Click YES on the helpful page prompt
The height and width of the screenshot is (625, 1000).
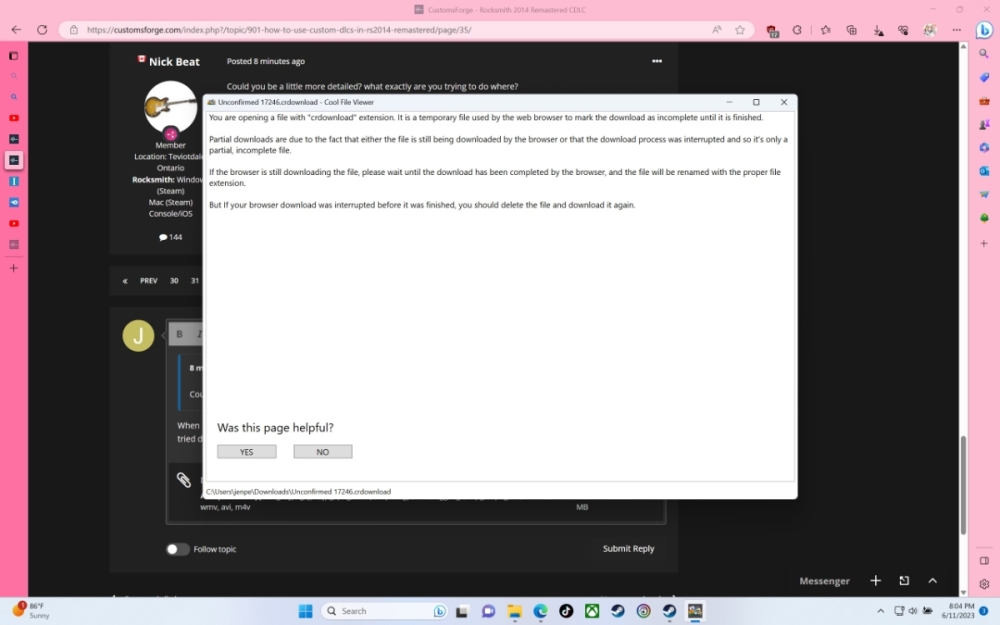[246, 452]
